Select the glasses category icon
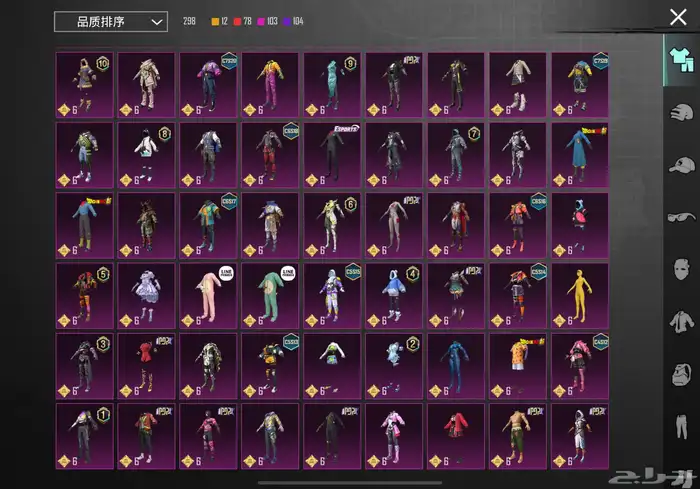Image resolution: width=700 pixels, height=489 pixels. (x=680, y=216)
